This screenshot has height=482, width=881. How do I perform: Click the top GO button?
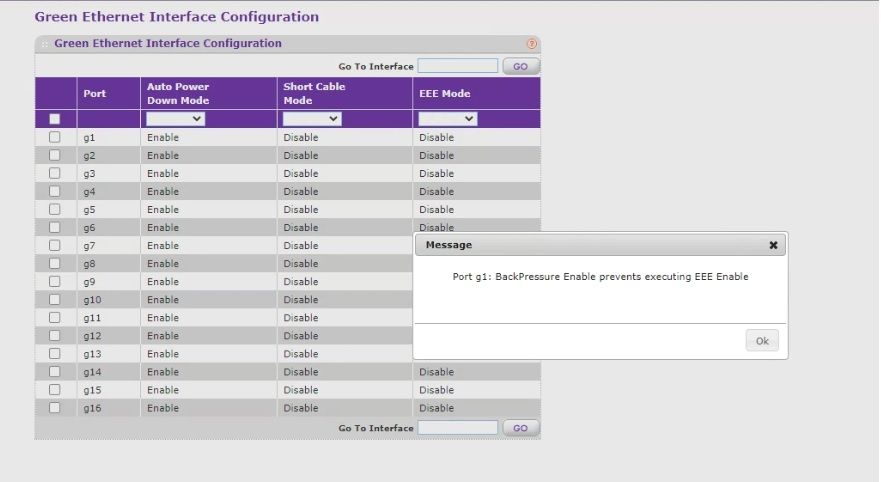(521, 66)
